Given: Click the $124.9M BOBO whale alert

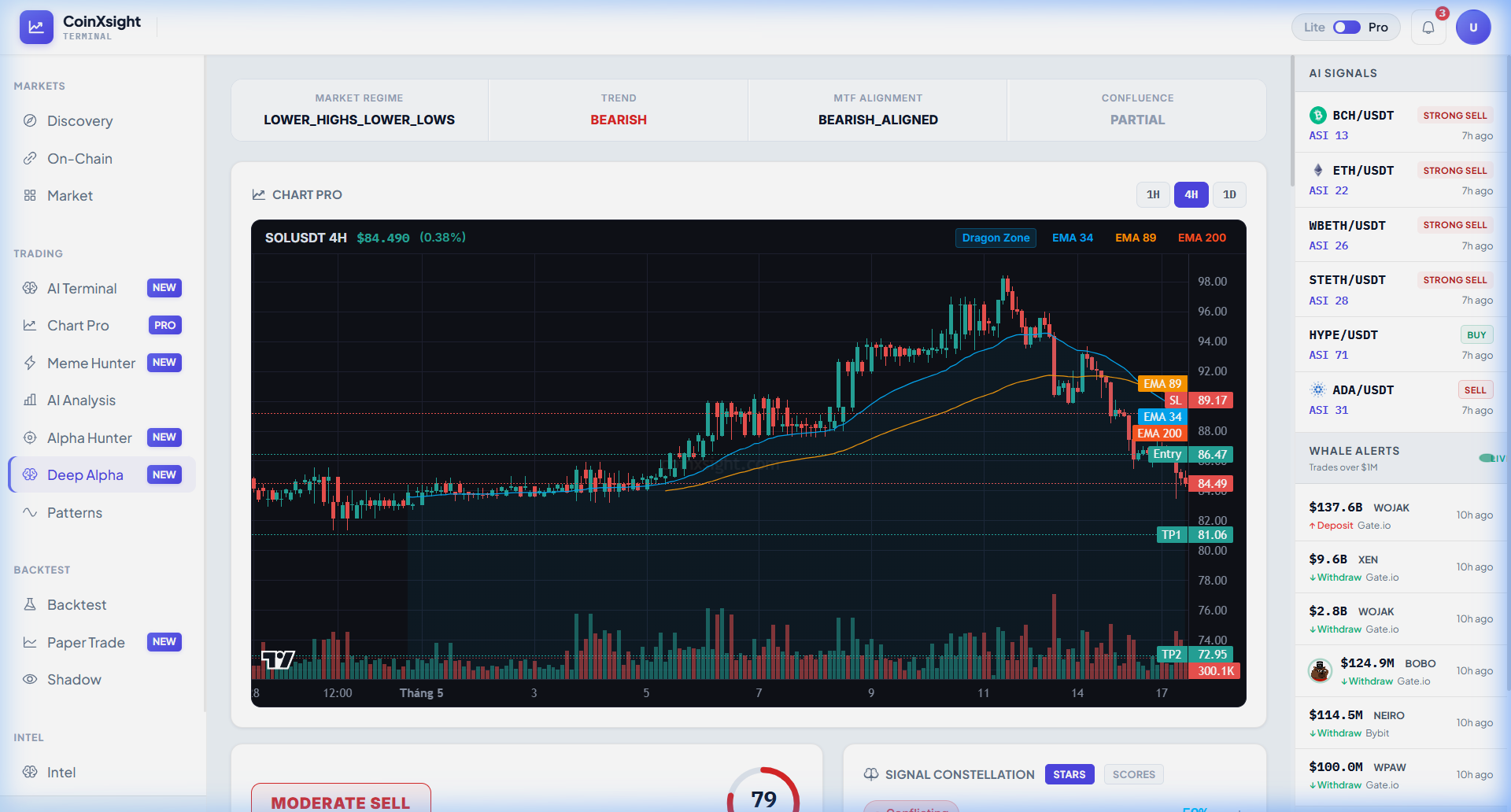Looking at the screenshot, I should tap(1401, 671).
